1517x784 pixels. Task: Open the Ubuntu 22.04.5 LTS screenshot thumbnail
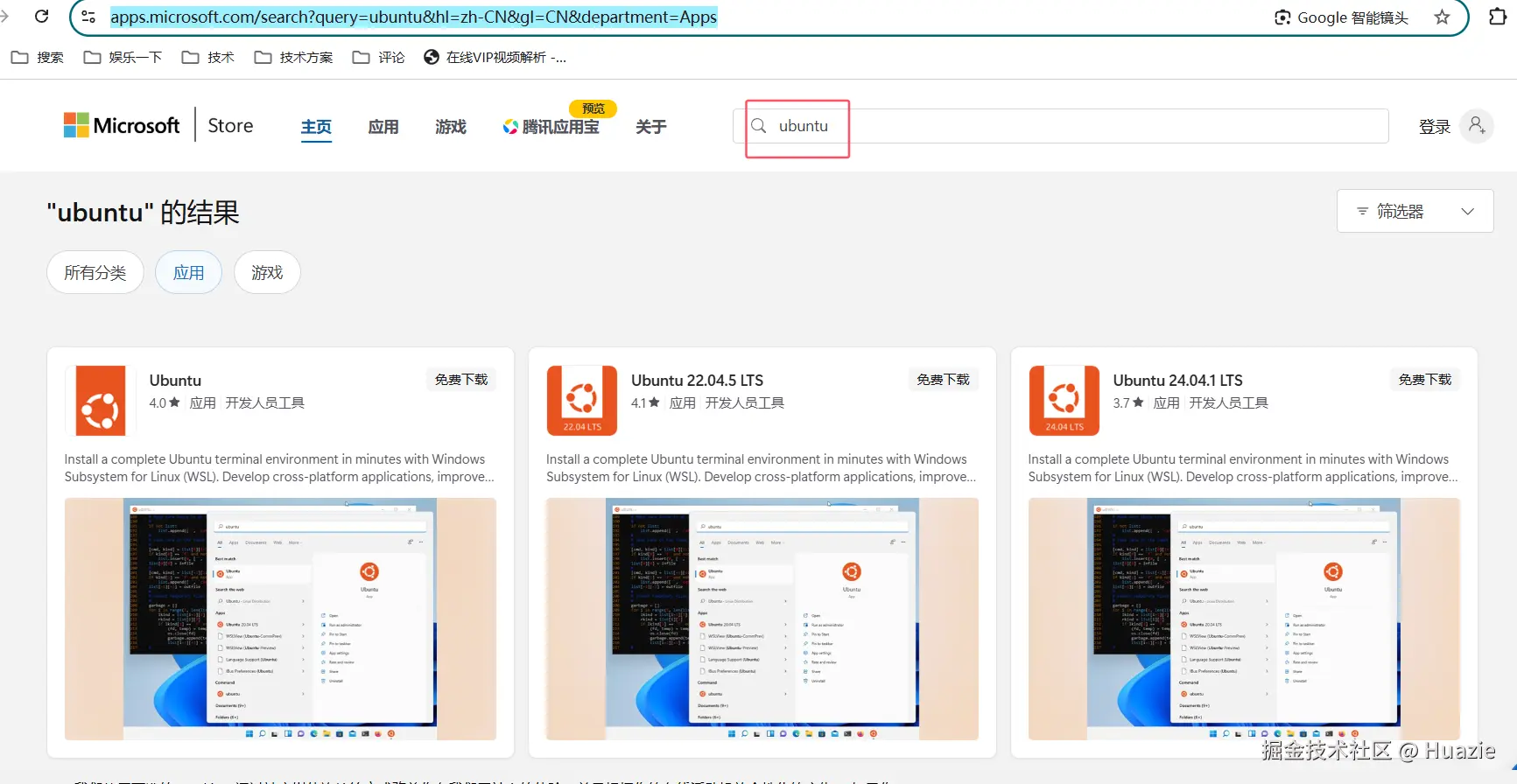(762, 619)
